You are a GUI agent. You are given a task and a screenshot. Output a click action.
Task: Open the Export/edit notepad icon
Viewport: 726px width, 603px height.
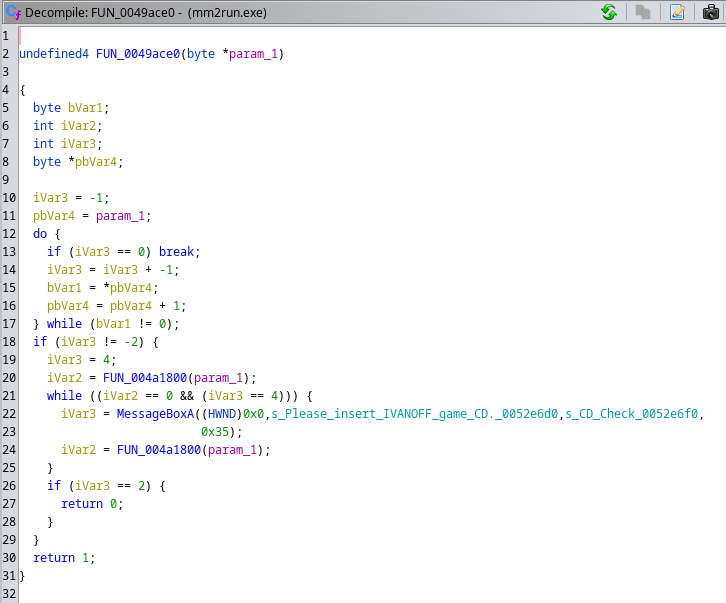point(677,12)
